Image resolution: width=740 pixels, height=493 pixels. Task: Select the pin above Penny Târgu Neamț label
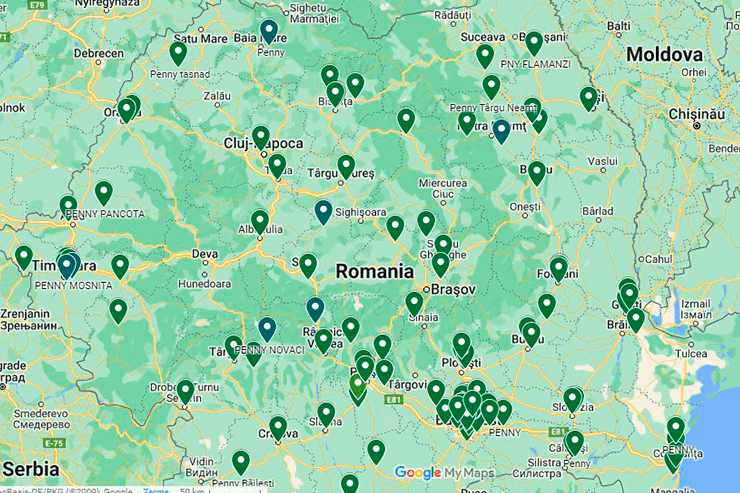click(x=491, y=87)
